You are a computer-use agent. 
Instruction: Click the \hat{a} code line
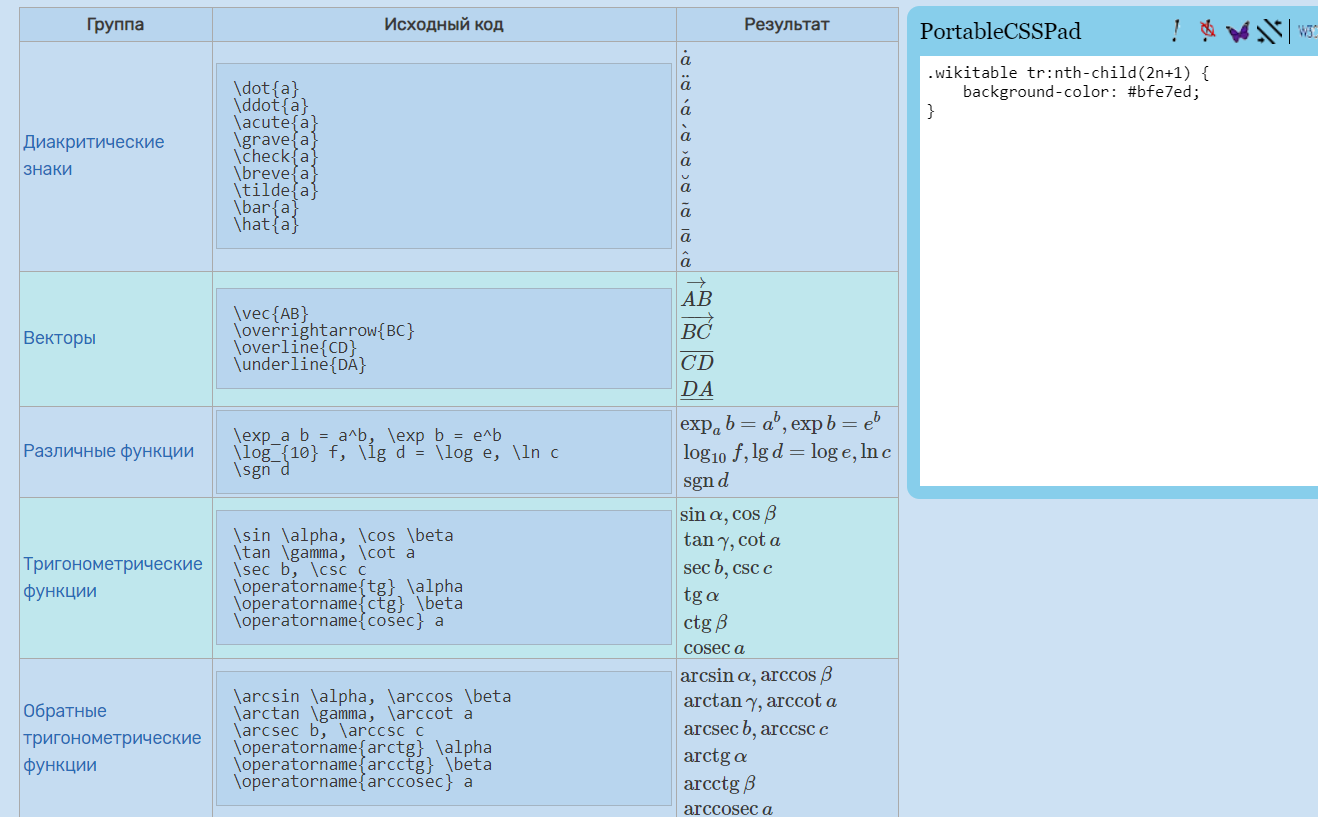[x=266, y=225]
